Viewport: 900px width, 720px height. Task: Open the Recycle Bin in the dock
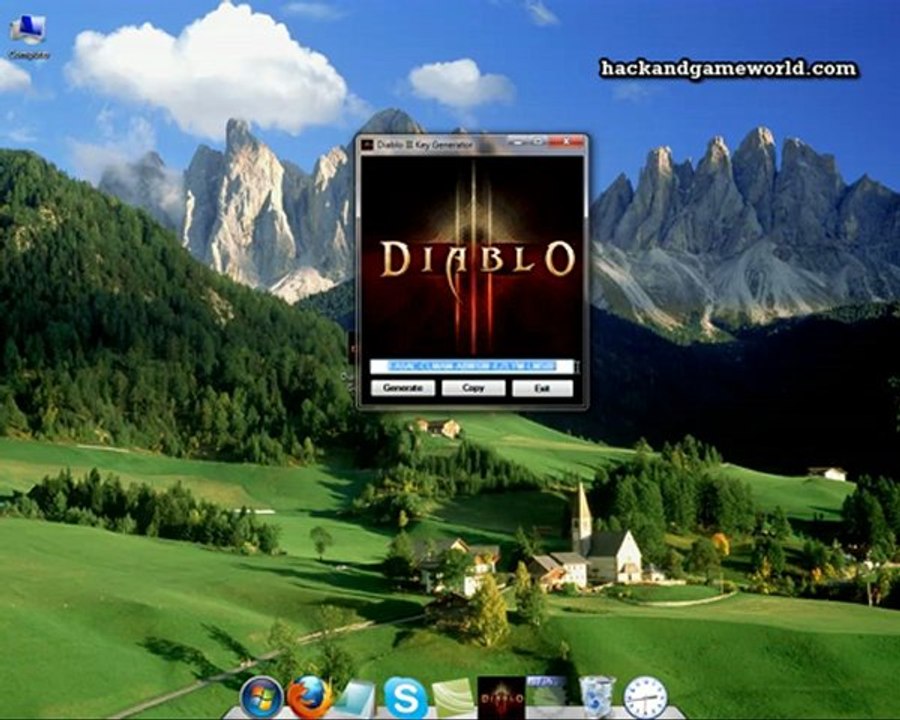pyautogui.click(x=596, y=698)
